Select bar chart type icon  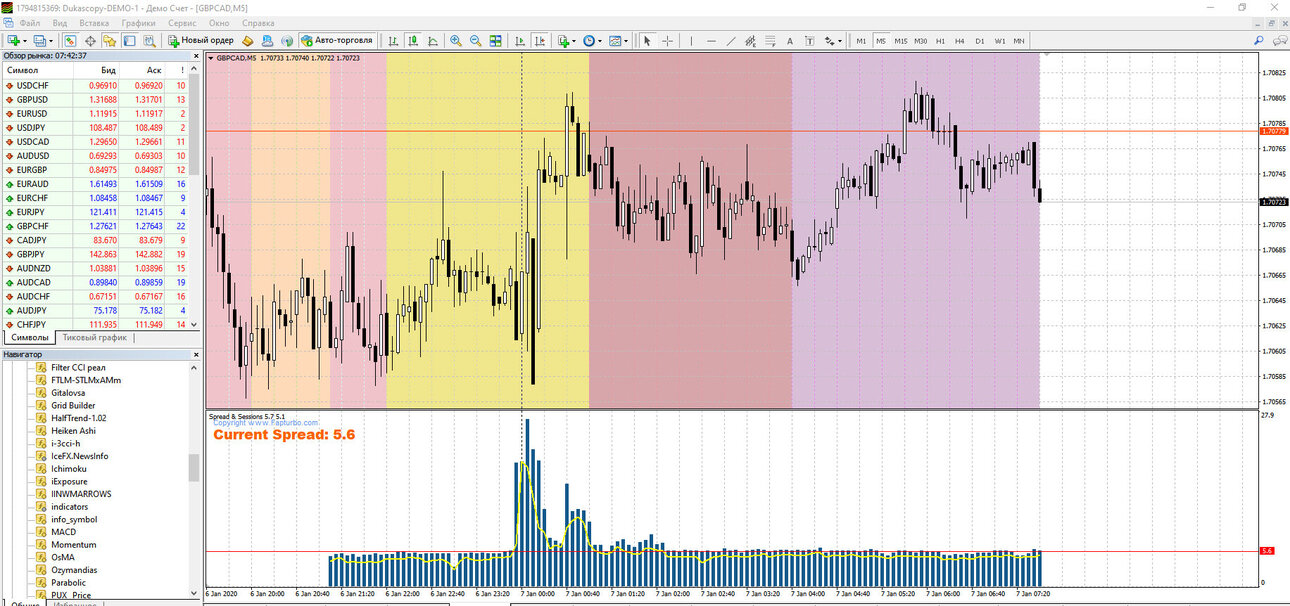tap(393, 41)
